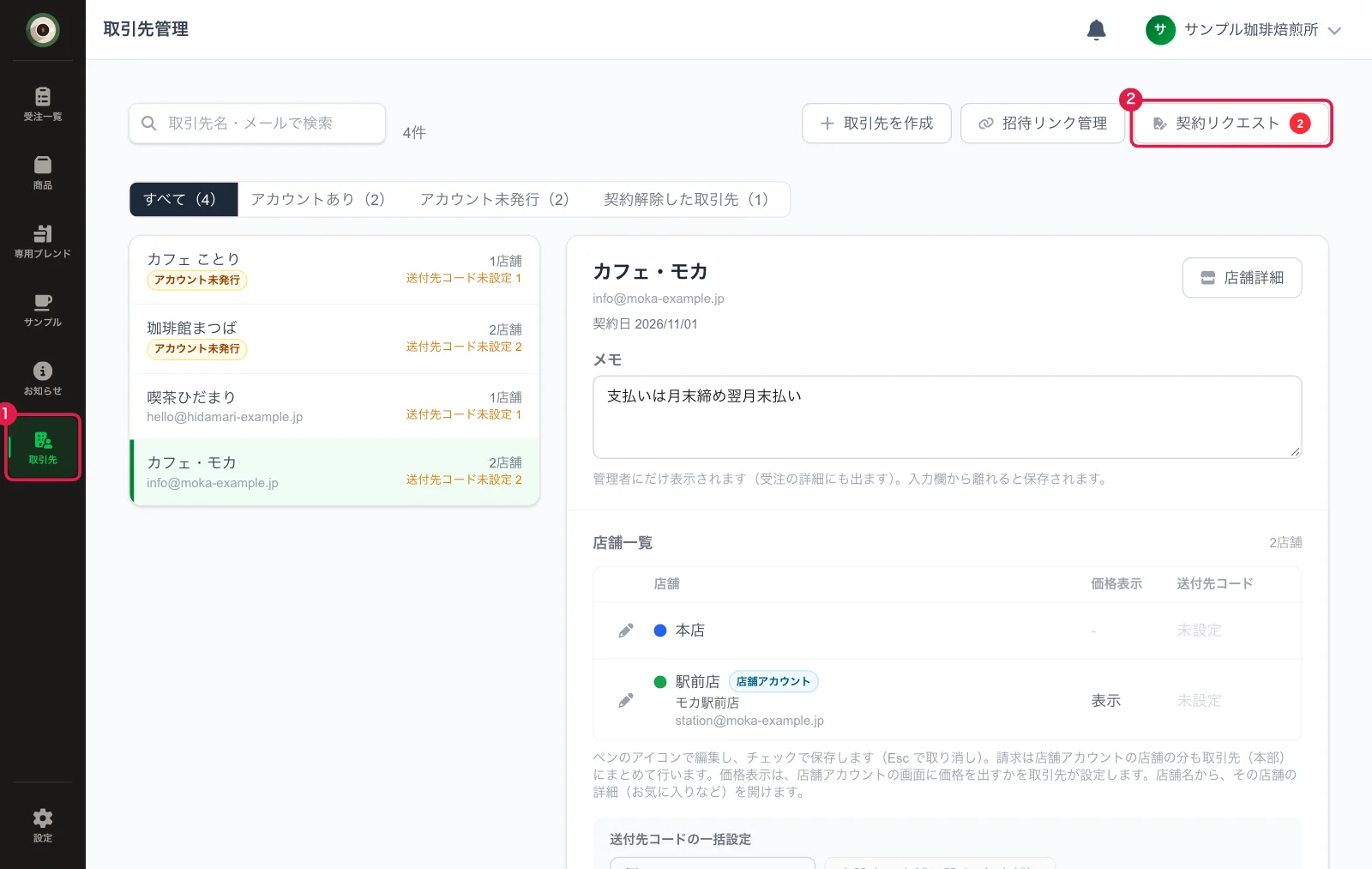Image resolution: width=1372 pixels, height=869 pixels.
Task: Select カフェ ことり in the list
Action: coord(334,270)
